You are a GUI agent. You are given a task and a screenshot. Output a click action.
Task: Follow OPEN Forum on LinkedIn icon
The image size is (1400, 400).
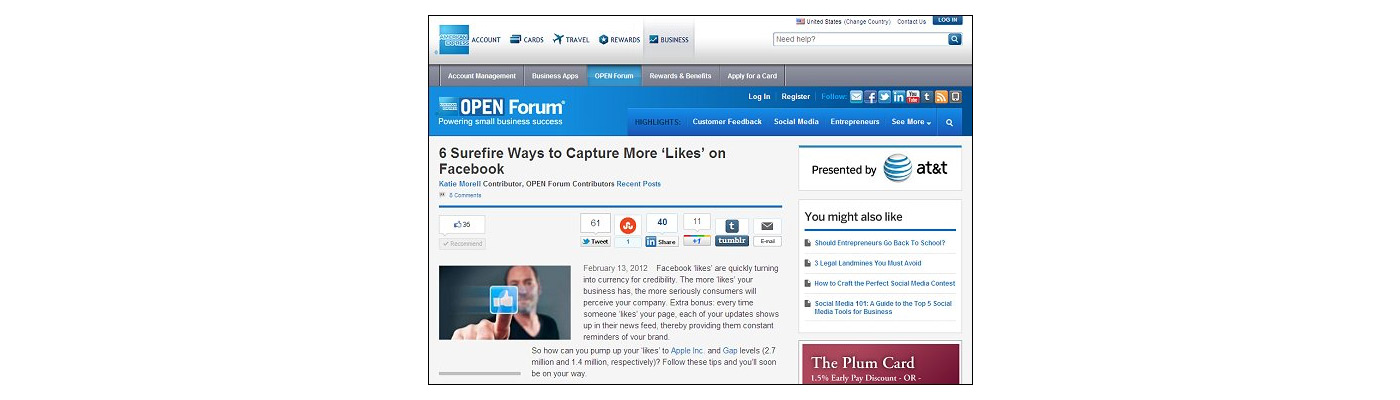pyautogui.click(x=899, y=97)
